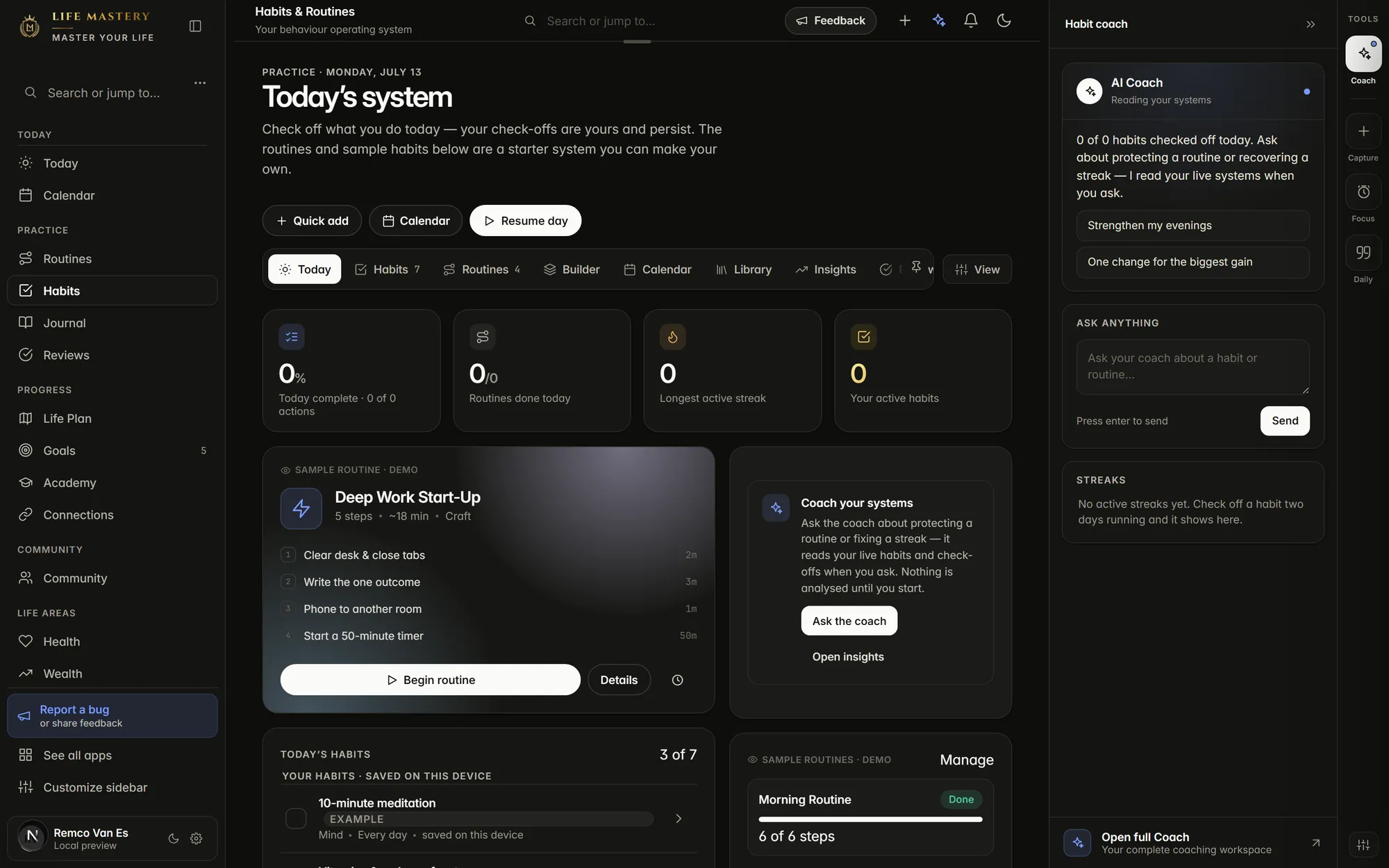Click the Feedback button

831,21
